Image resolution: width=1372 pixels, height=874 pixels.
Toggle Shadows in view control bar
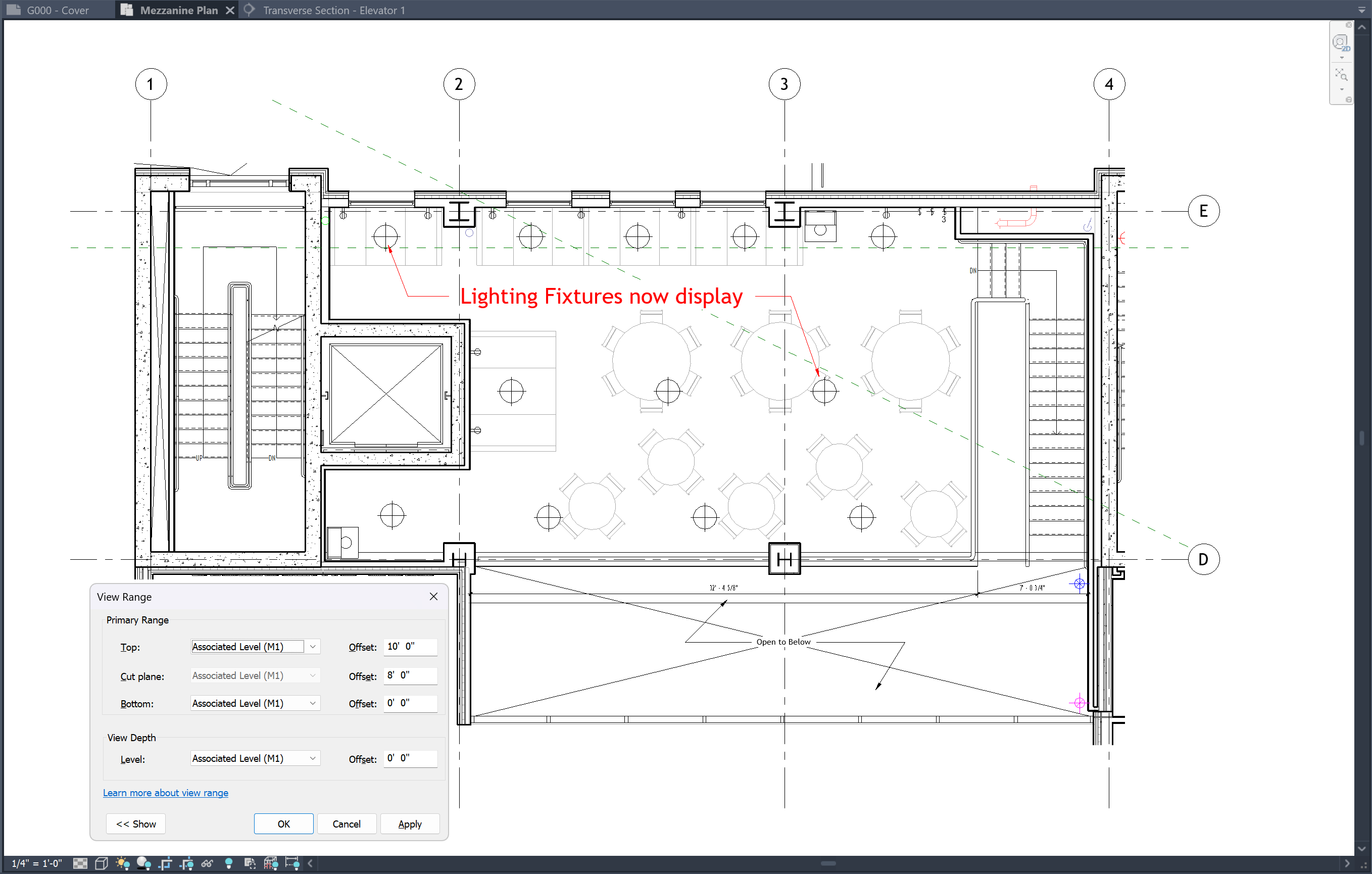(x=143, y=863)
